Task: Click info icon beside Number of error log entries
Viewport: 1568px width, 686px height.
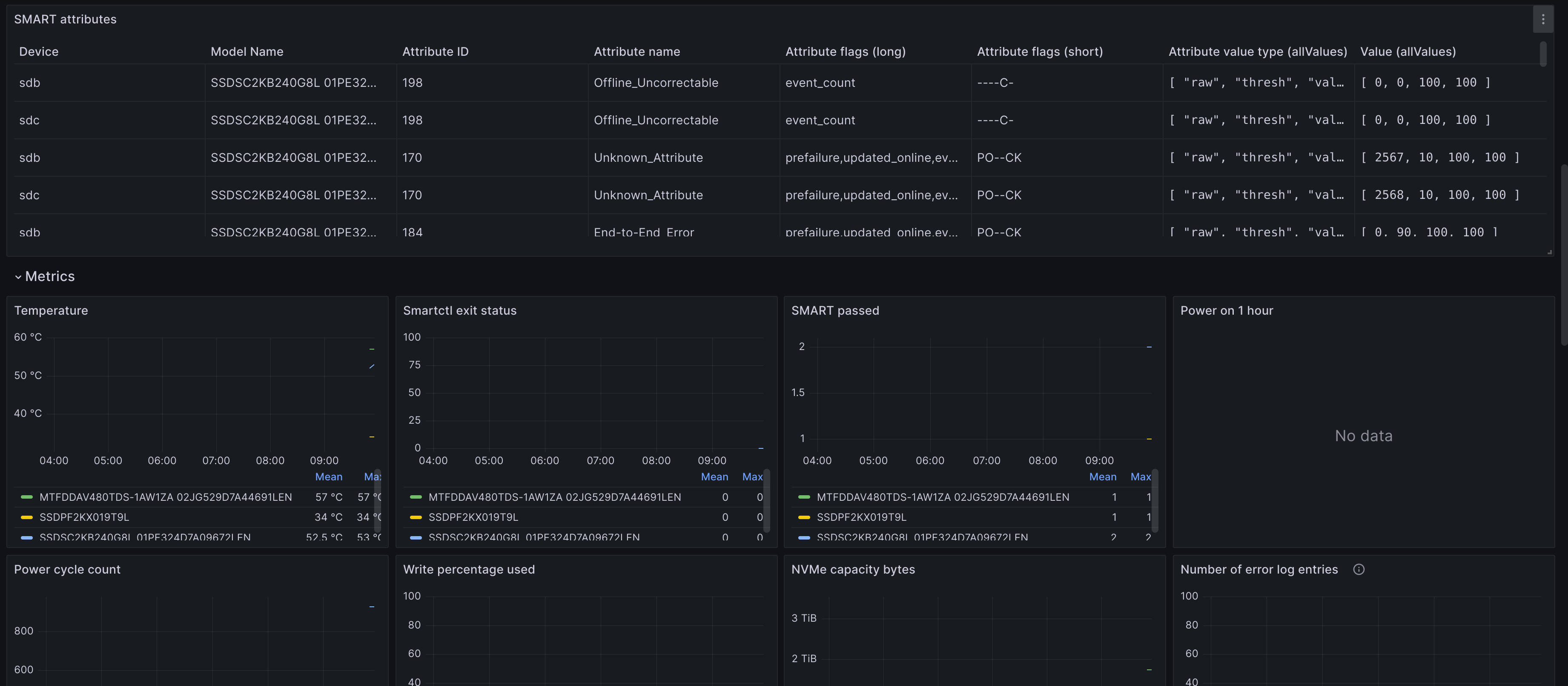Action: [x=1359, y=569]
